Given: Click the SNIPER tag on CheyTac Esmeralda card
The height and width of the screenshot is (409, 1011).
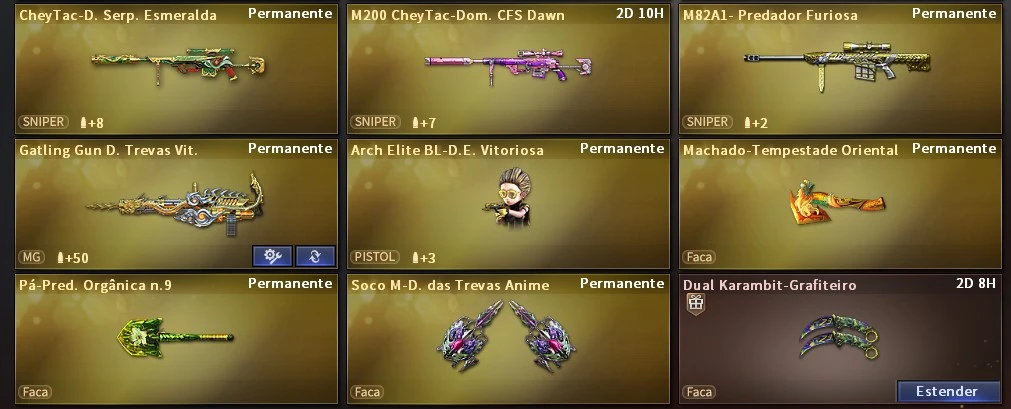Looking at the screenshot, I should [x=44, y=122].
